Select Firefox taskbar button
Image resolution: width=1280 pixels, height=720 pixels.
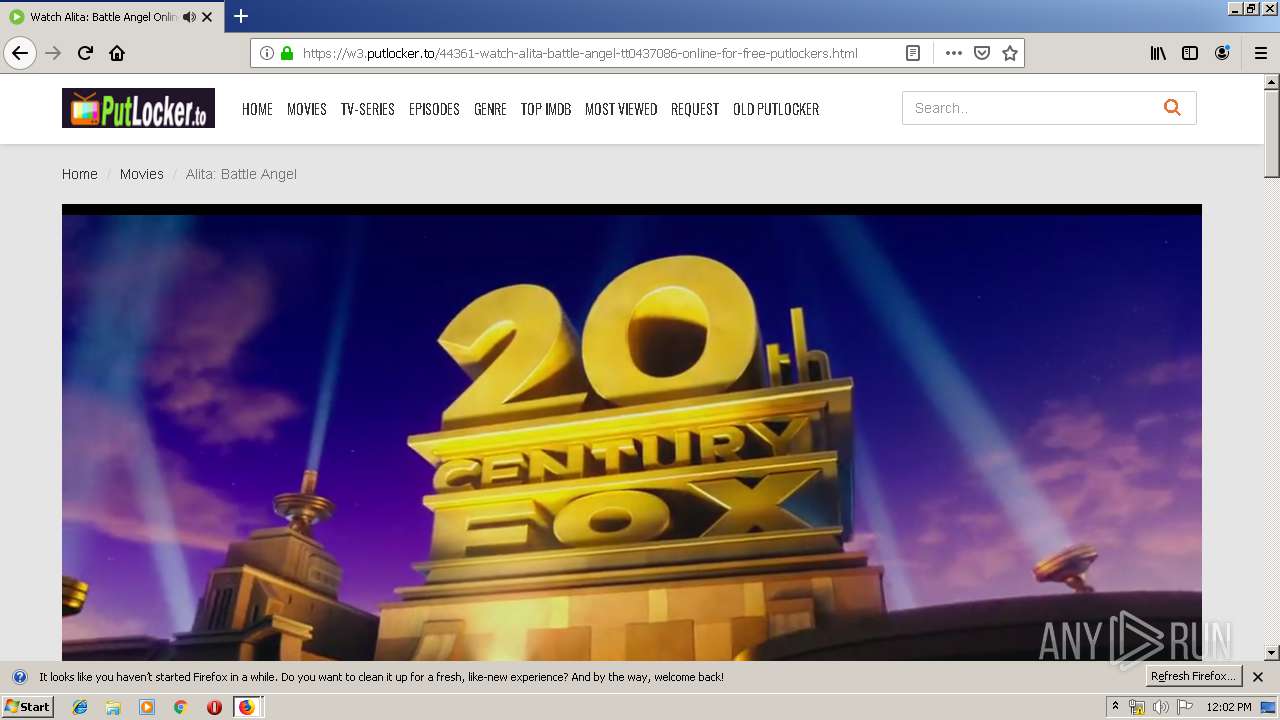247,707
